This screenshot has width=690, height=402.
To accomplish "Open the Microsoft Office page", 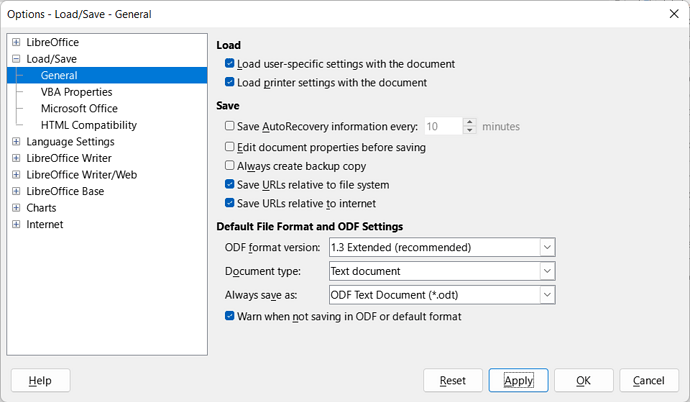I will [x=79, y=108].
